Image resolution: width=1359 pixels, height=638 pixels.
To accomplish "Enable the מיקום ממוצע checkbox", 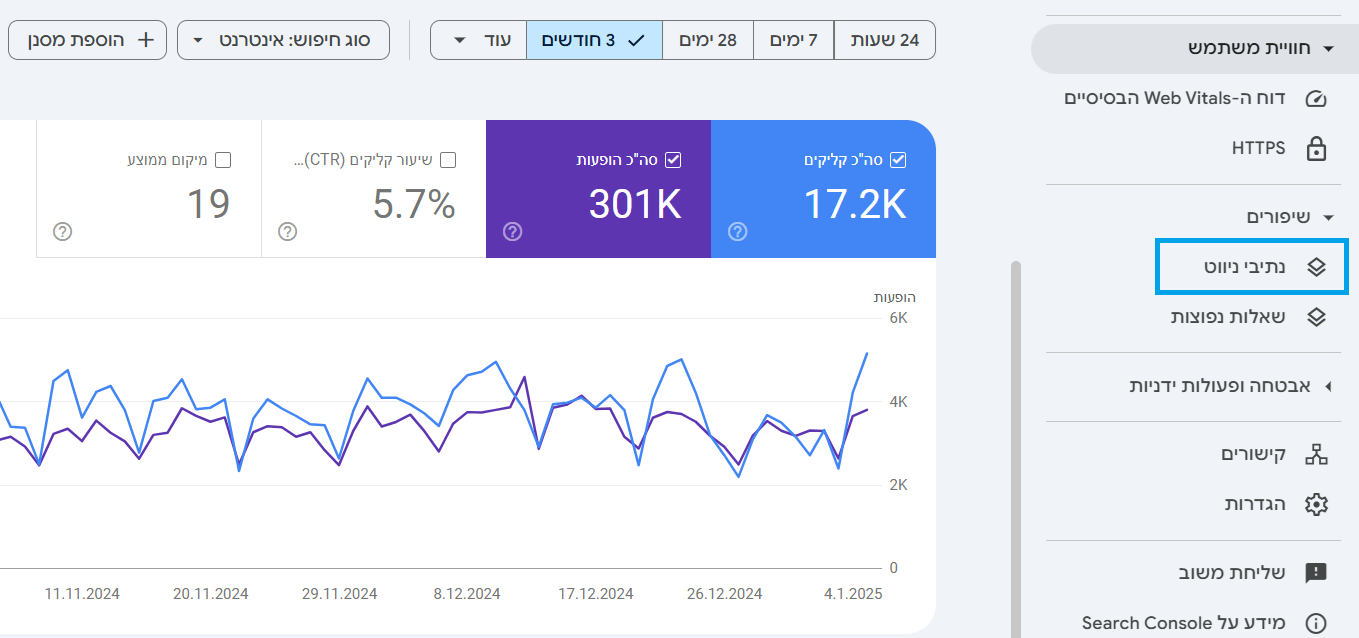I will click(223, 160).
